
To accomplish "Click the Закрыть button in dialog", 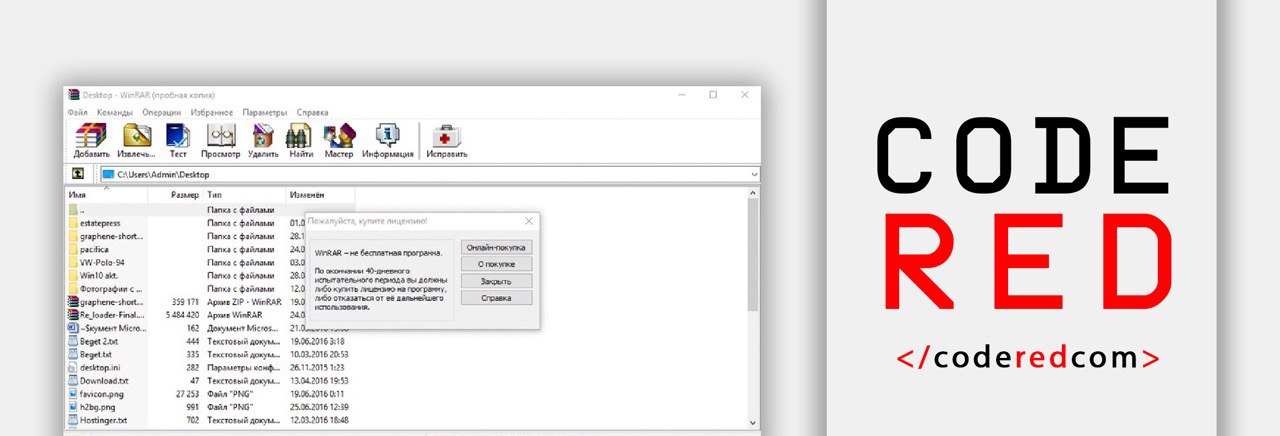I will pyautogui.click(x=497, y=281).
